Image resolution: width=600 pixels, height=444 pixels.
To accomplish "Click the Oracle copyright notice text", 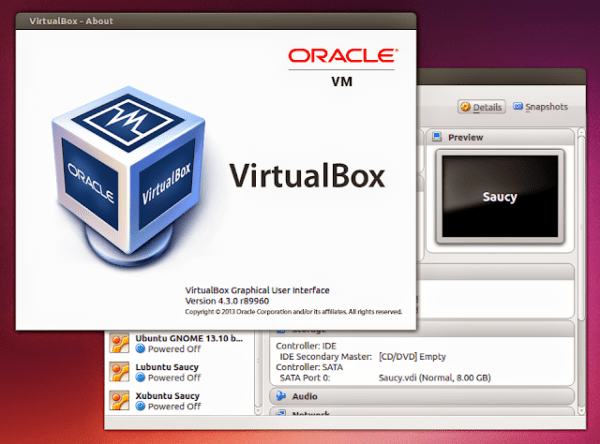I will point(293,312).
